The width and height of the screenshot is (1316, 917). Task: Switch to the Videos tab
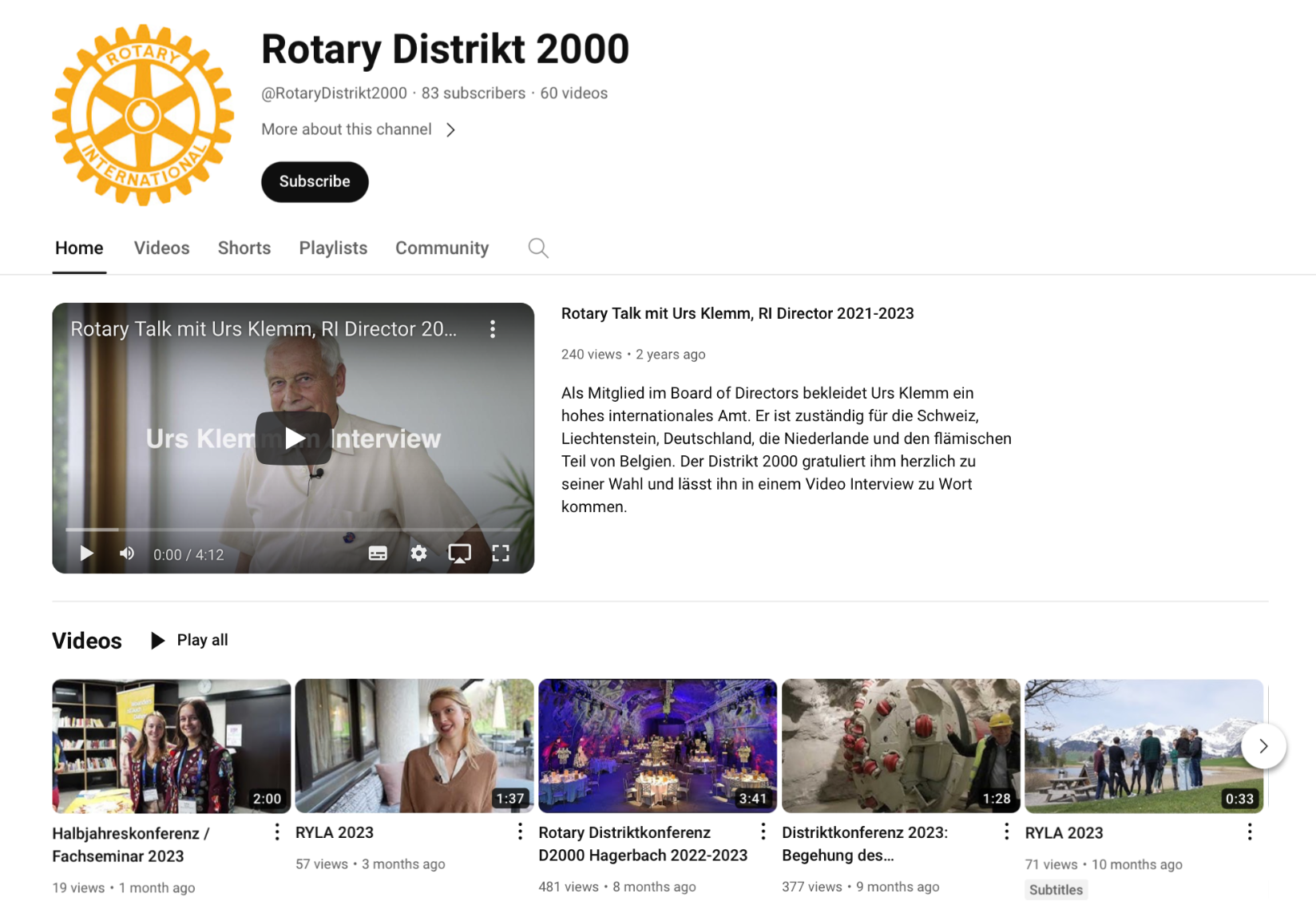[162, 248]
